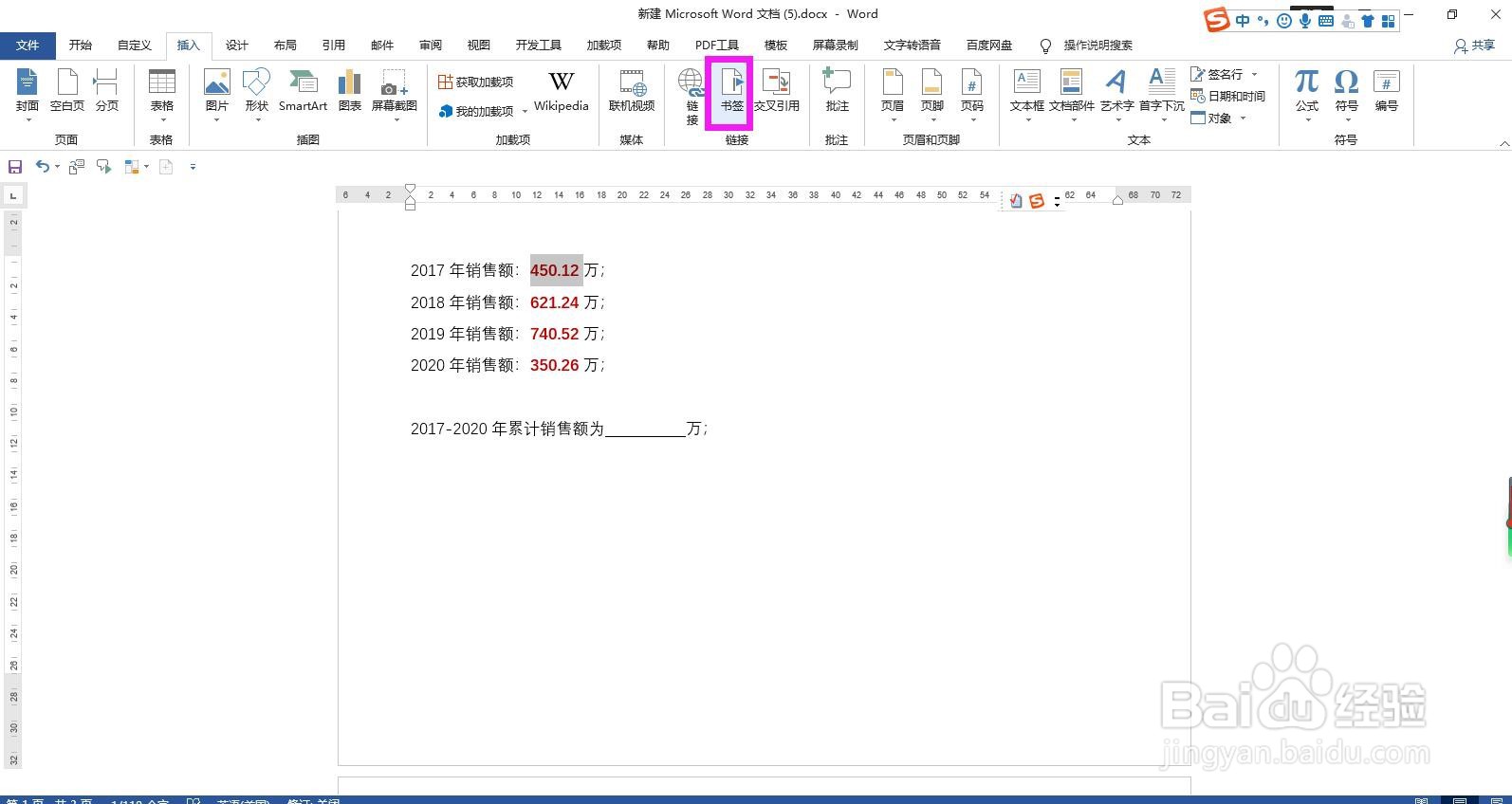This screenshot has width=1512, height=804.
Task: Insert a number with 编号
Action: [x=1387, y=92]
